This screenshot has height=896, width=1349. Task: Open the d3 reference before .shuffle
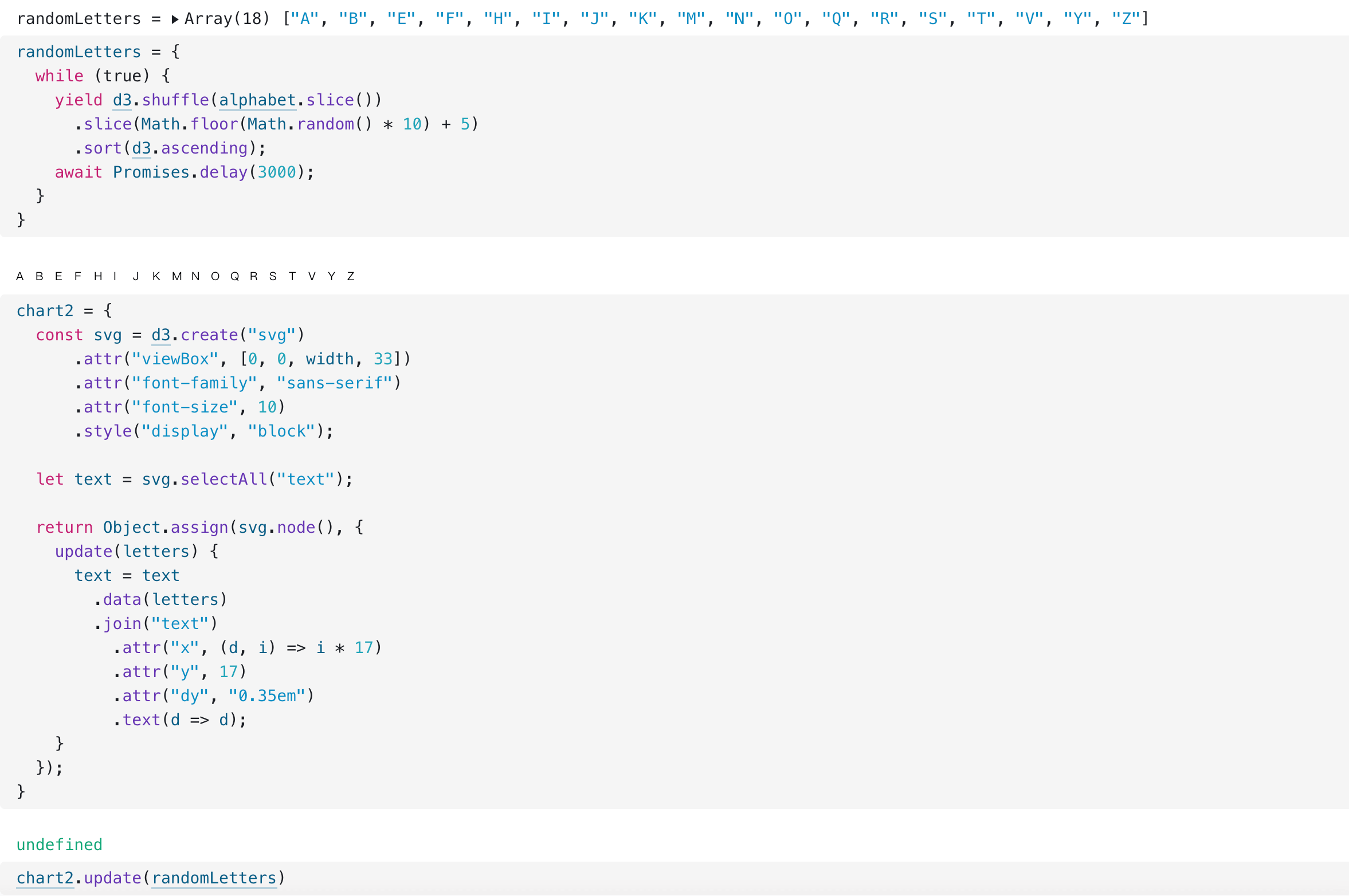tap(122, 100)
